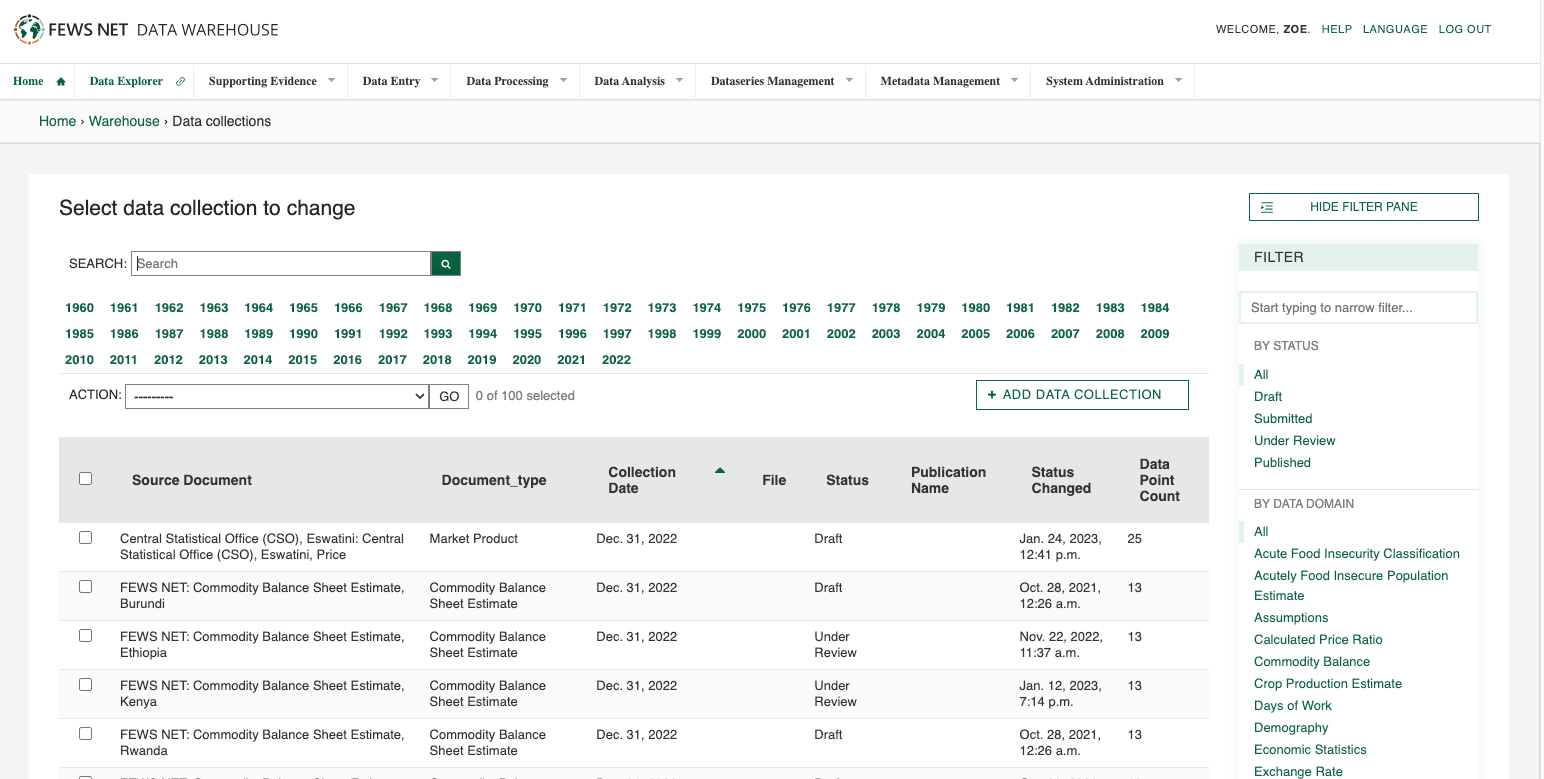Viewport: 1544px width, 779px height.
Task: Click Add Data Collection button
Action: click(1082, 395)
